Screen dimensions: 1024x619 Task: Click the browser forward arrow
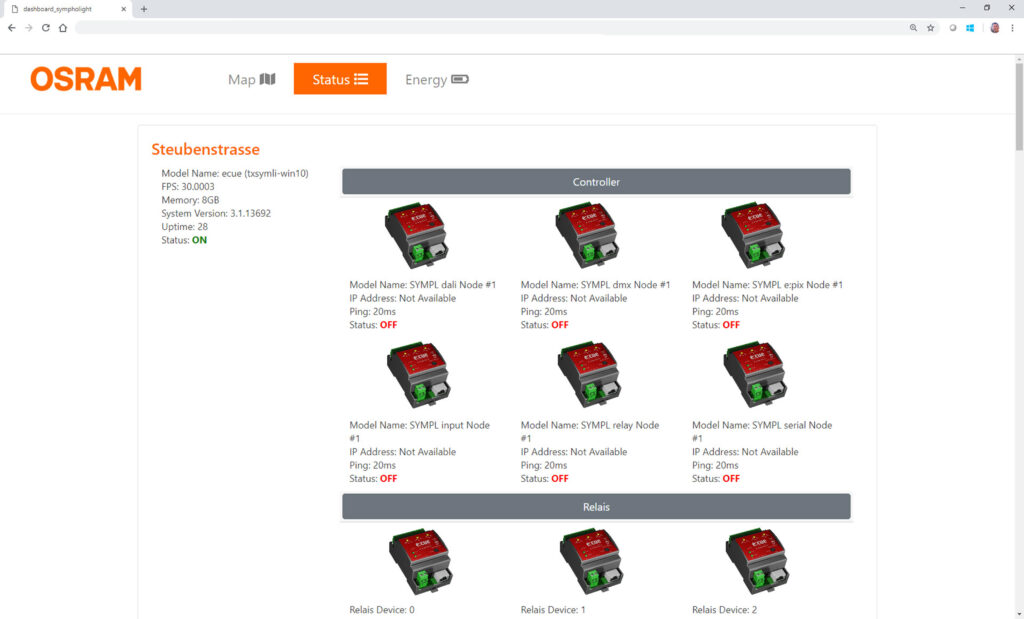tap(29, 27)
